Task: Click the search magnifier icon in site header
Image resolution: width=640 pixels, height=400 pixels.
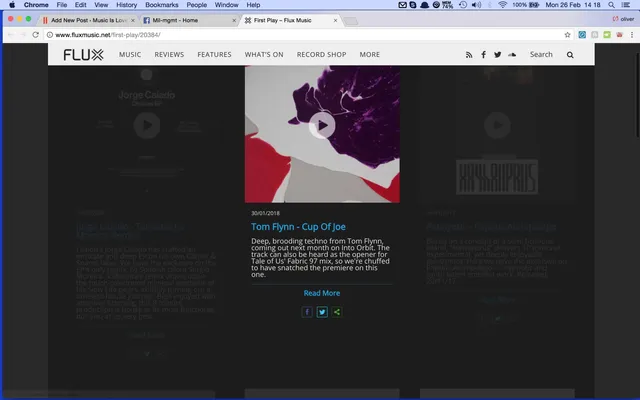Action: click(x=570, y=55)
